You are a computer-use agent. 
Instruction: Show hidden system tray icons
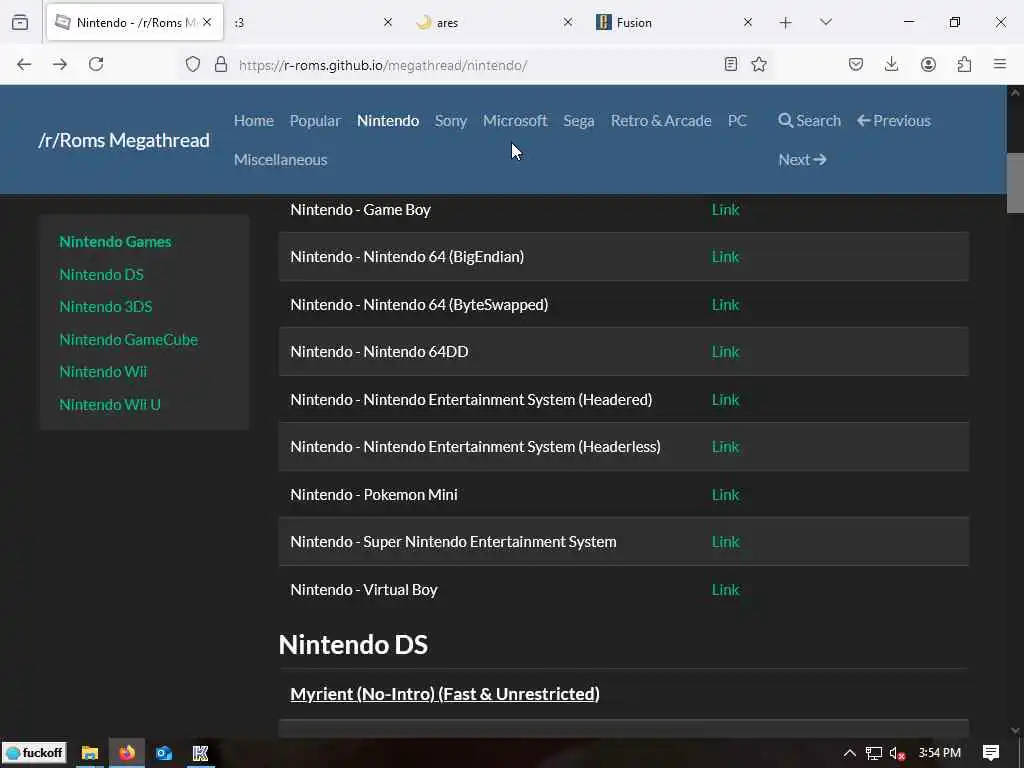849,753
